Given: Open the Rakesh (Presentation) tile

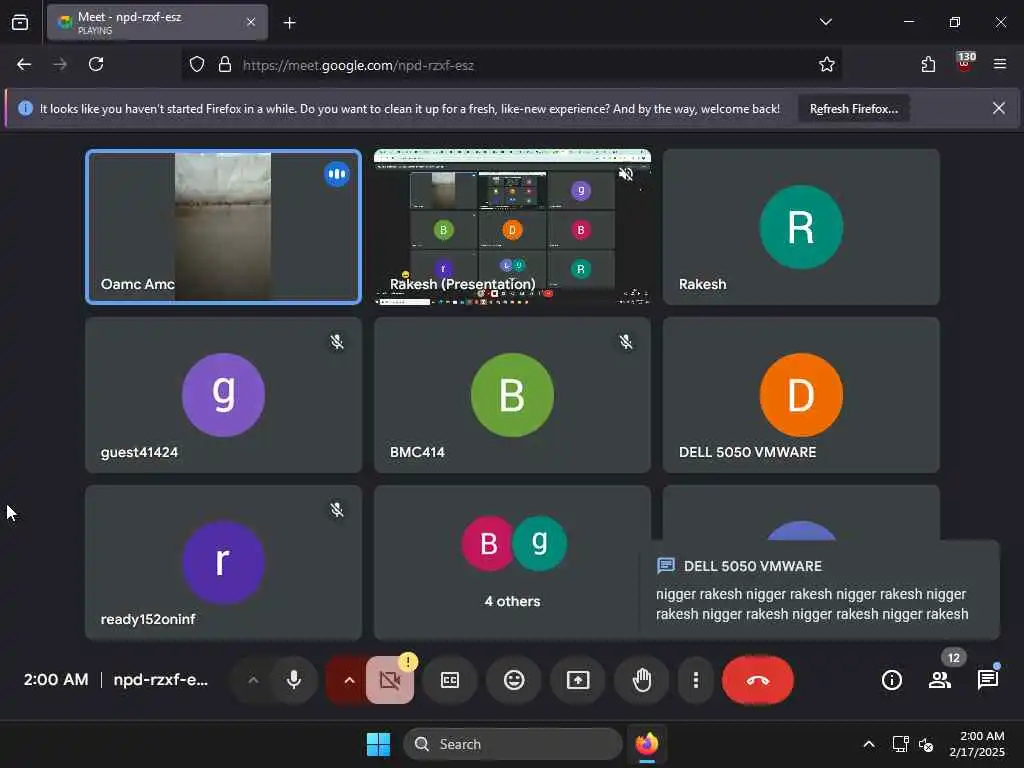Looking at the screenshot, I should [x=513, y=227].
